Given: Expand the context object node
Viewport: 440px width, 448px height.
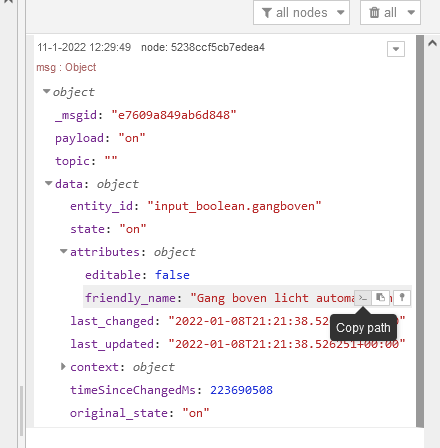Looking at the screenshot, I should coord(63,367).
